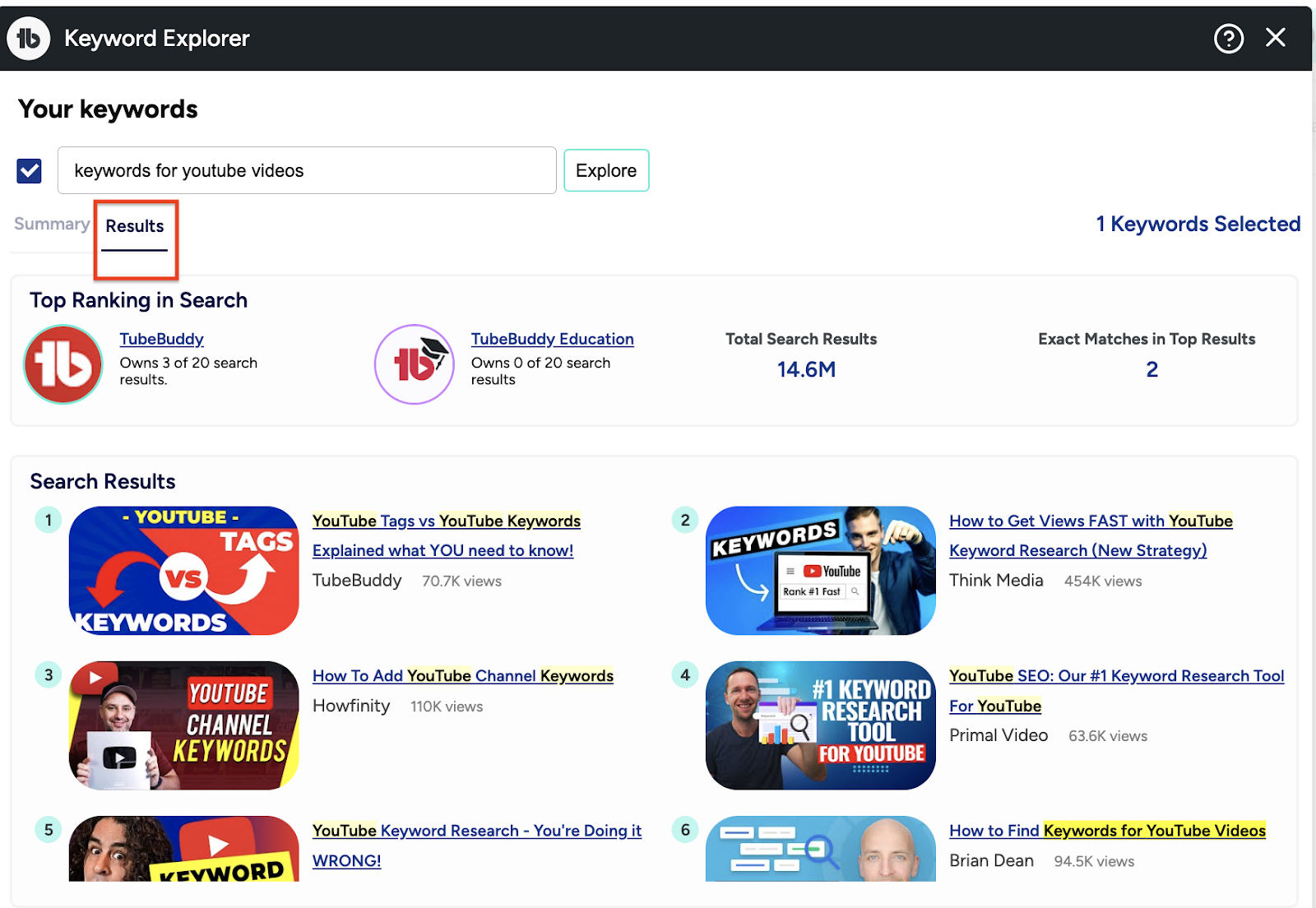The width and height of the screenshot is (1316, 908).
Task: Click the TubeBuddy channel avatar
Action: (63, 364)
